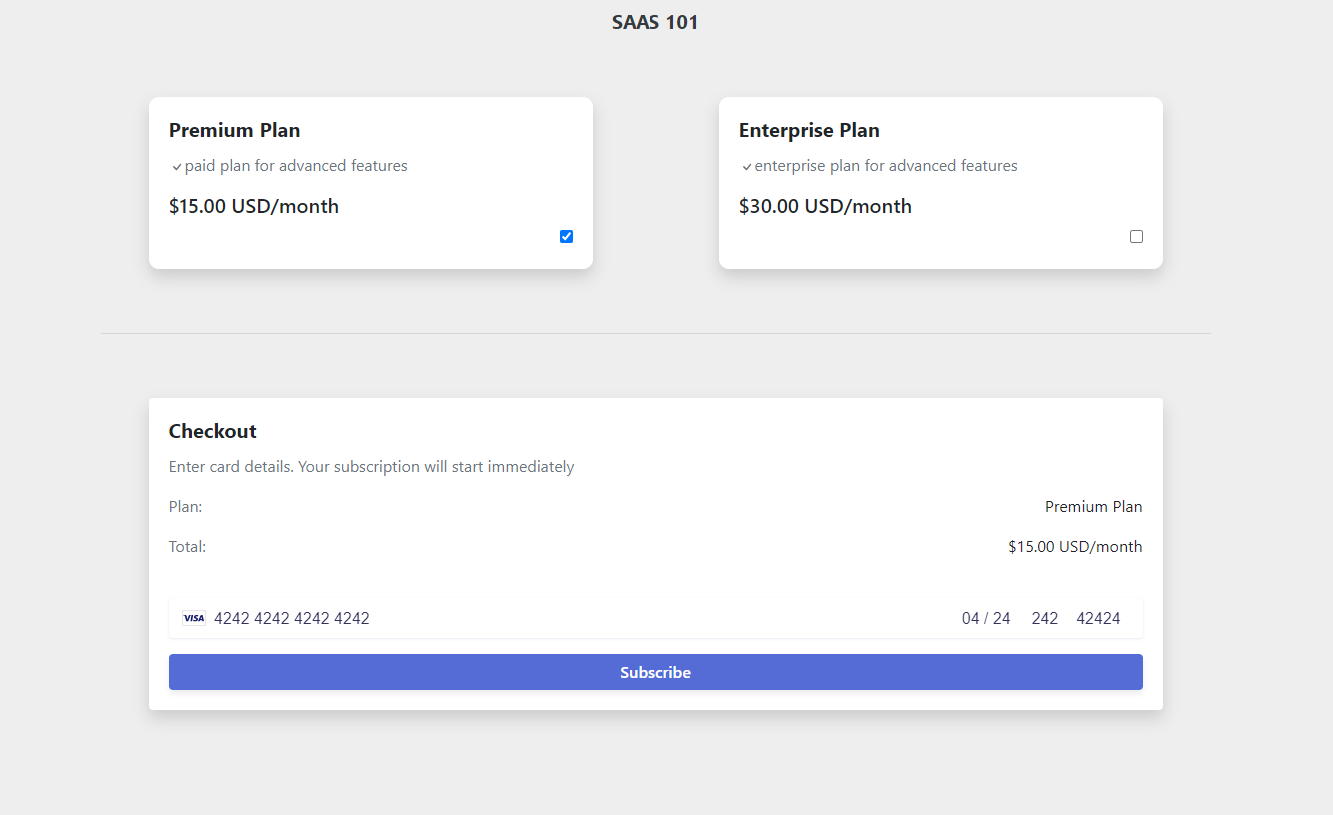Click the checkmark icon beside 'enterprise plan for advanced features'

(746, 167)
